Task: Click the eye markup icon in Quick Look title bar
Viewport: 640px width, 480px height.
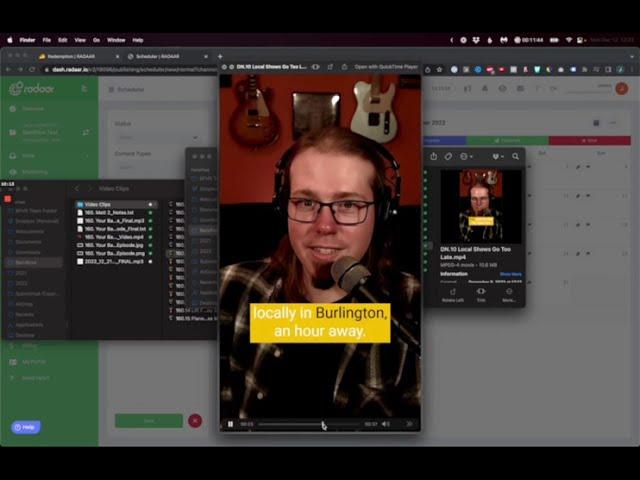Action: click(316, 67)
